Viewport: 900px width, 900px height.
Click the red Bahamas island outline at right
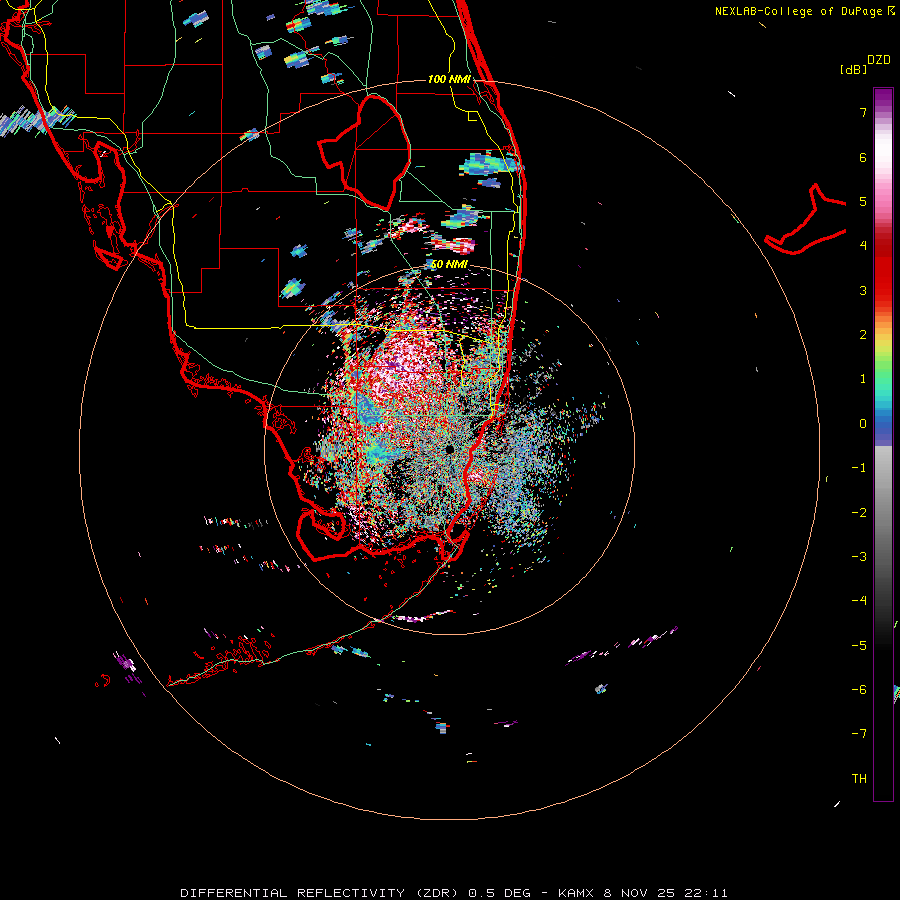806,219
